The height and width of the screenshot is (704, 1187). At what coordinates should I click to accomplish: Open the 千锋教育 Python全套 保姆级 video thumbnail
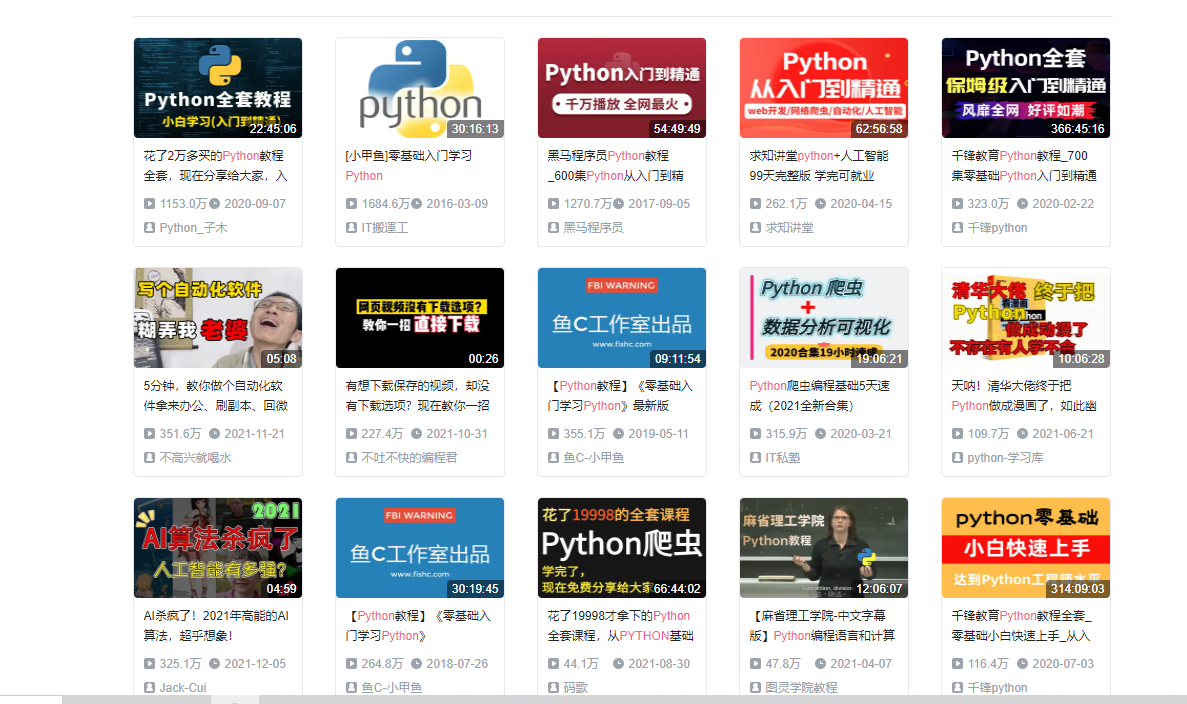coord(1025,88)
